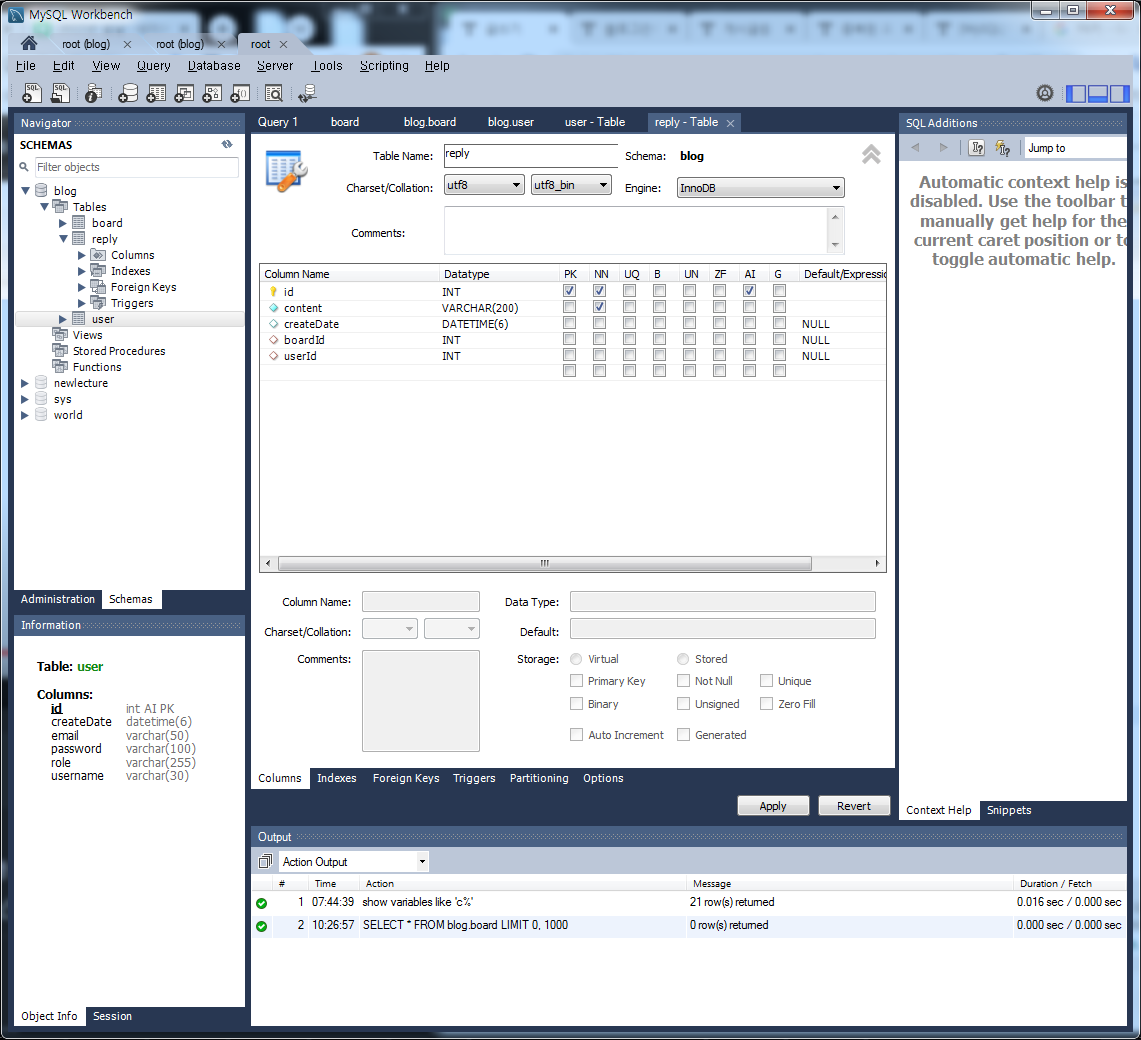The height and width of the screenshot is (1040, 1141).
Task: Expand the newlecture schema node
Action: click(25, 383)
